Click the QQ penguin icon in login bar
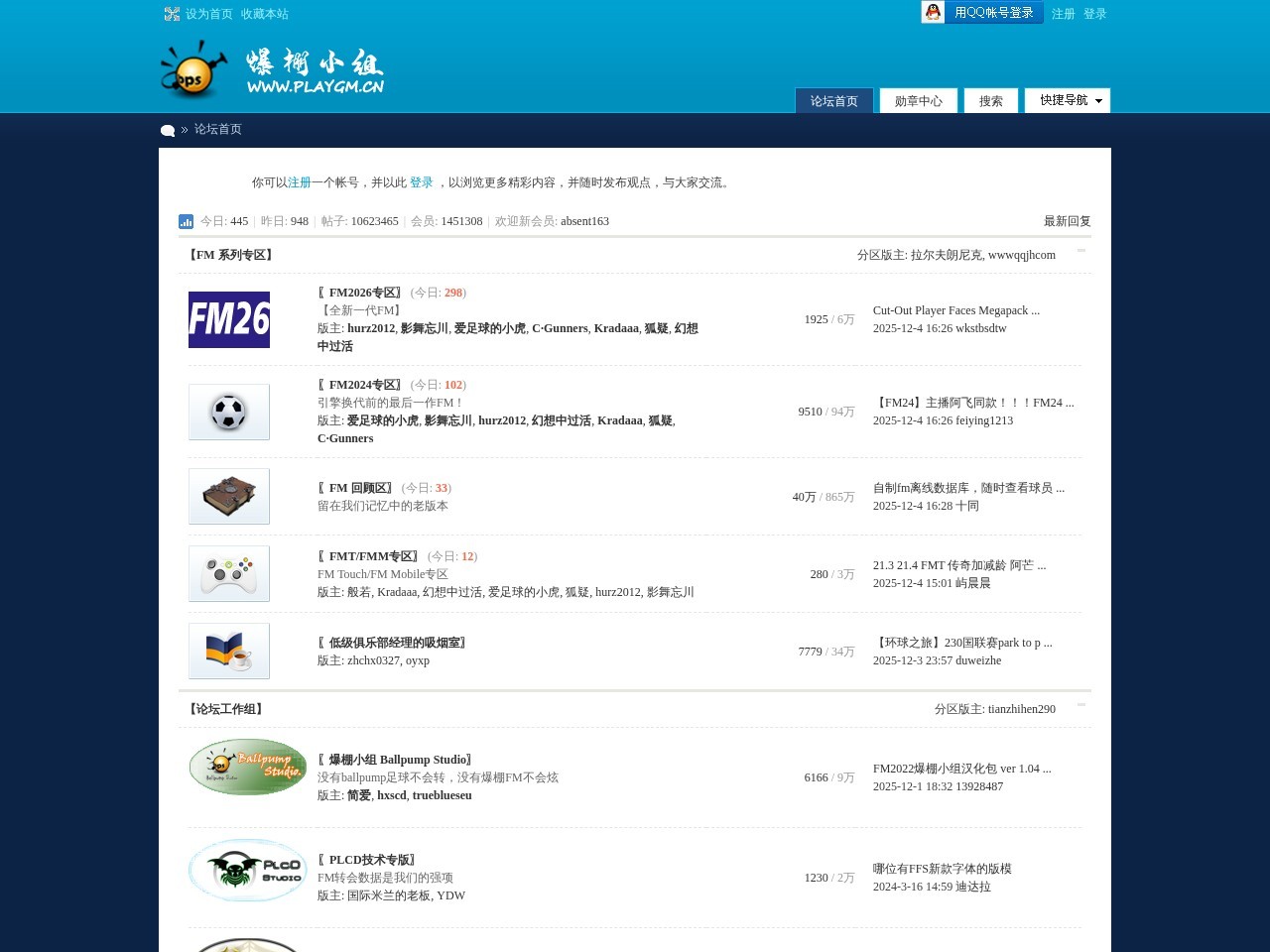 tap(933, 12)
